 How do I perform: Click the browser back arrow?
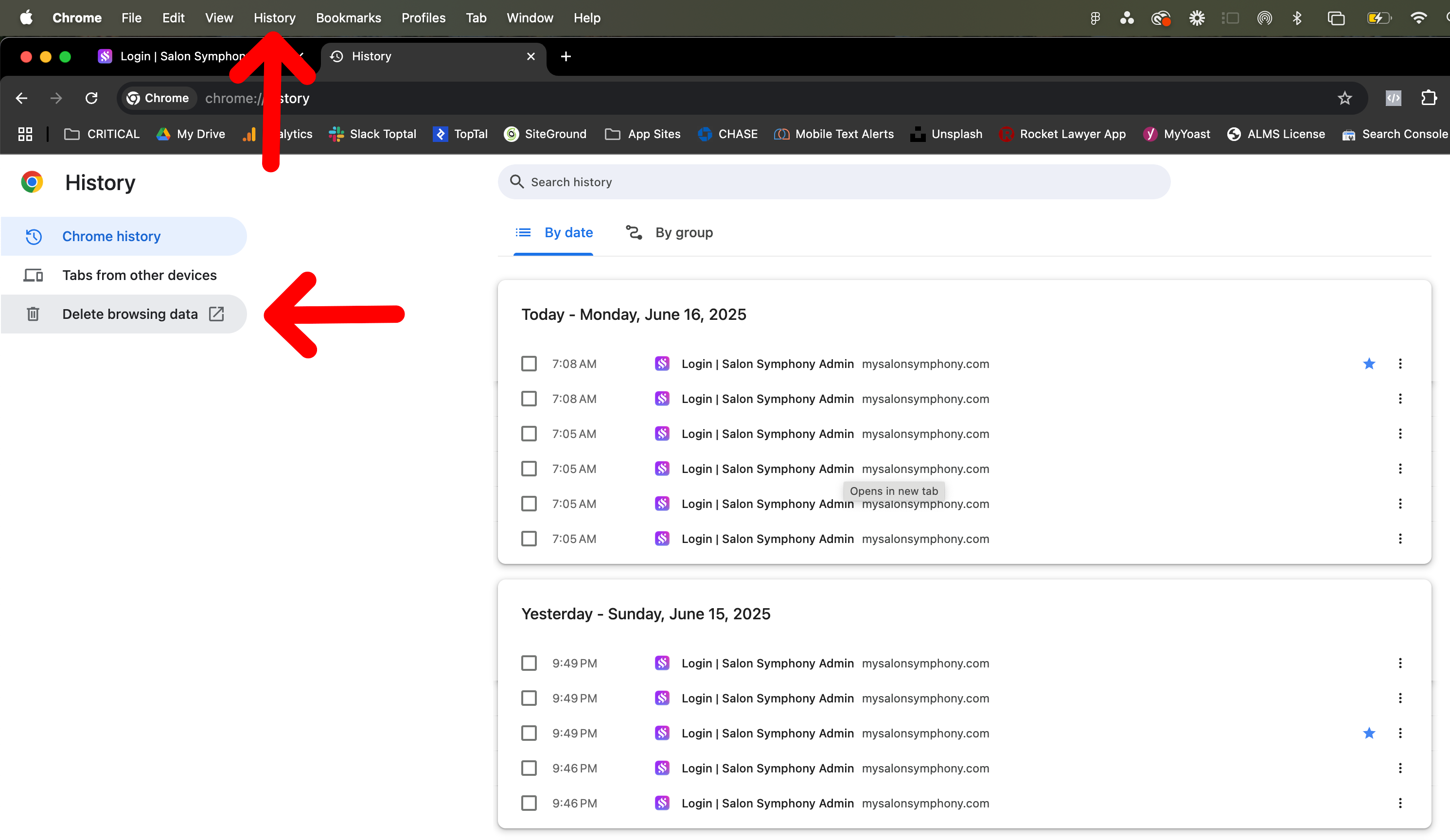coord(21,98)
